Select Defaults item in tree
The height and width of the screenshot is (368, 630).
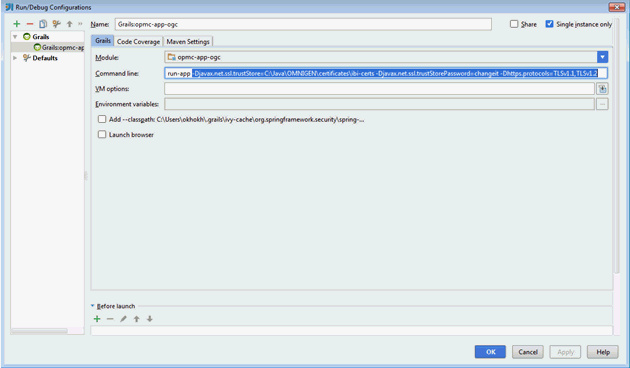(x=45, y=58)
